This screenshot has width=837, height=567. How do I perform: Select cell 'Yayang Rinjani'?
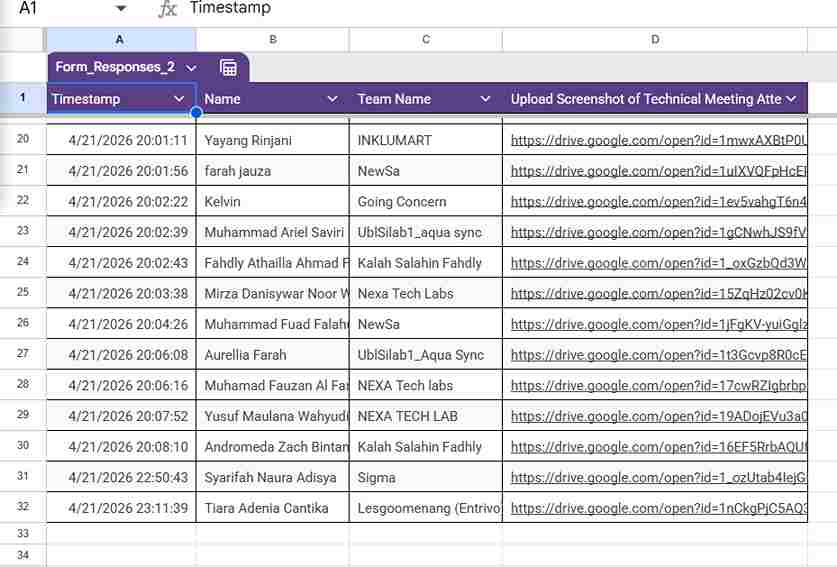tap(273, 140)
